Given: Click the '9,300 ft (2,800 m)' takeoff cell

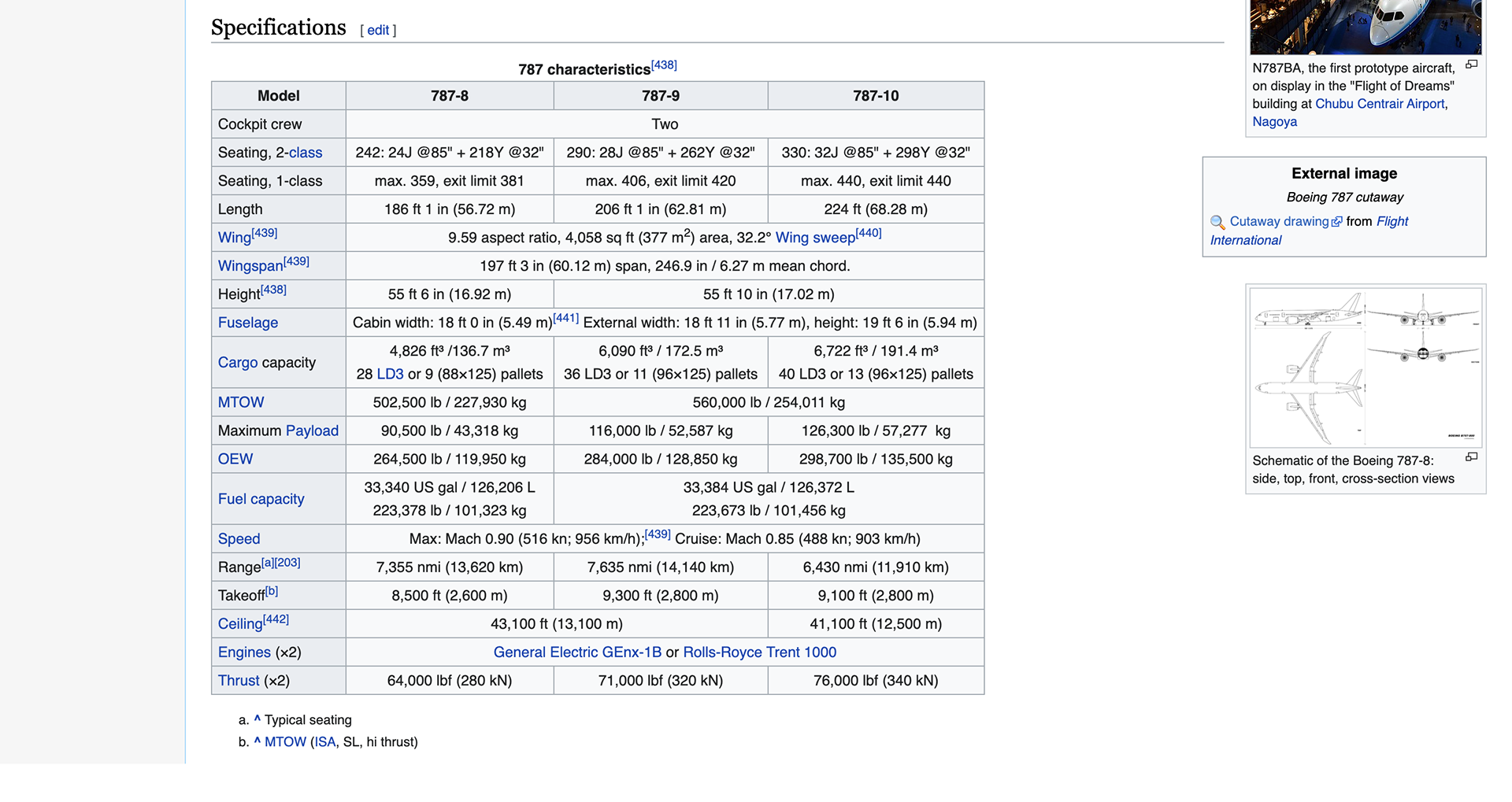Looking at the screenshot, I should point(661,596).
